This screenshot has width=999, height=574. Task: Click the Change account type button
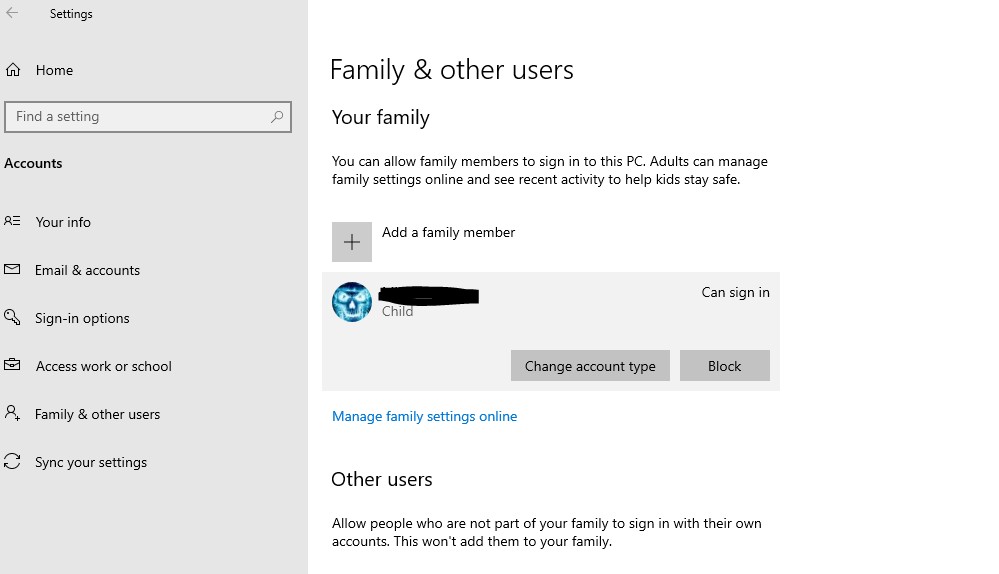coord(590,366)
